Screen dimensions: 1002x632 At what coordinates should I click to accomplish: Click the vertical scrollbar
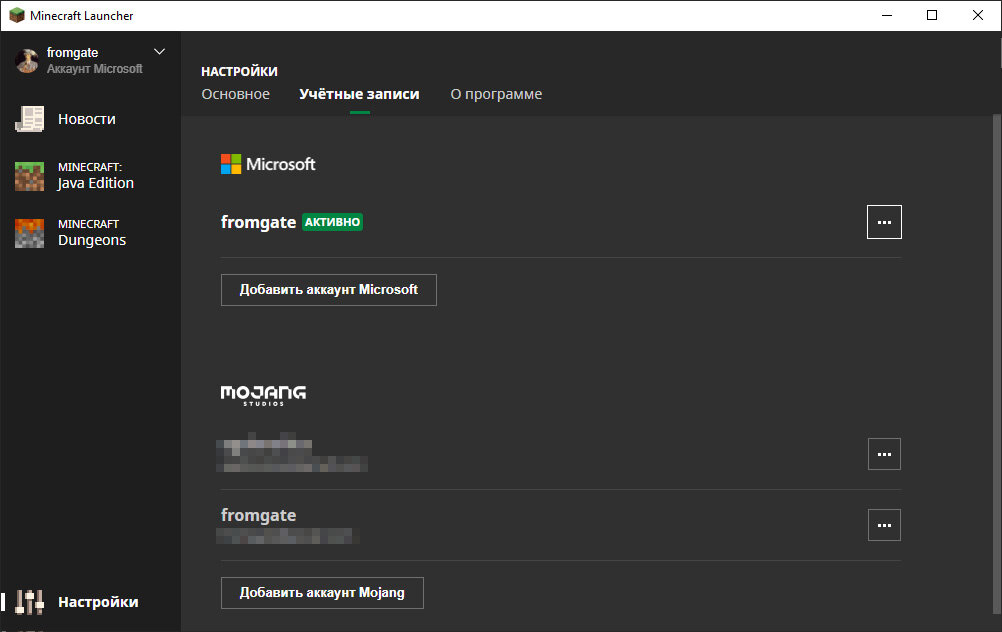[x=996, y=364]
